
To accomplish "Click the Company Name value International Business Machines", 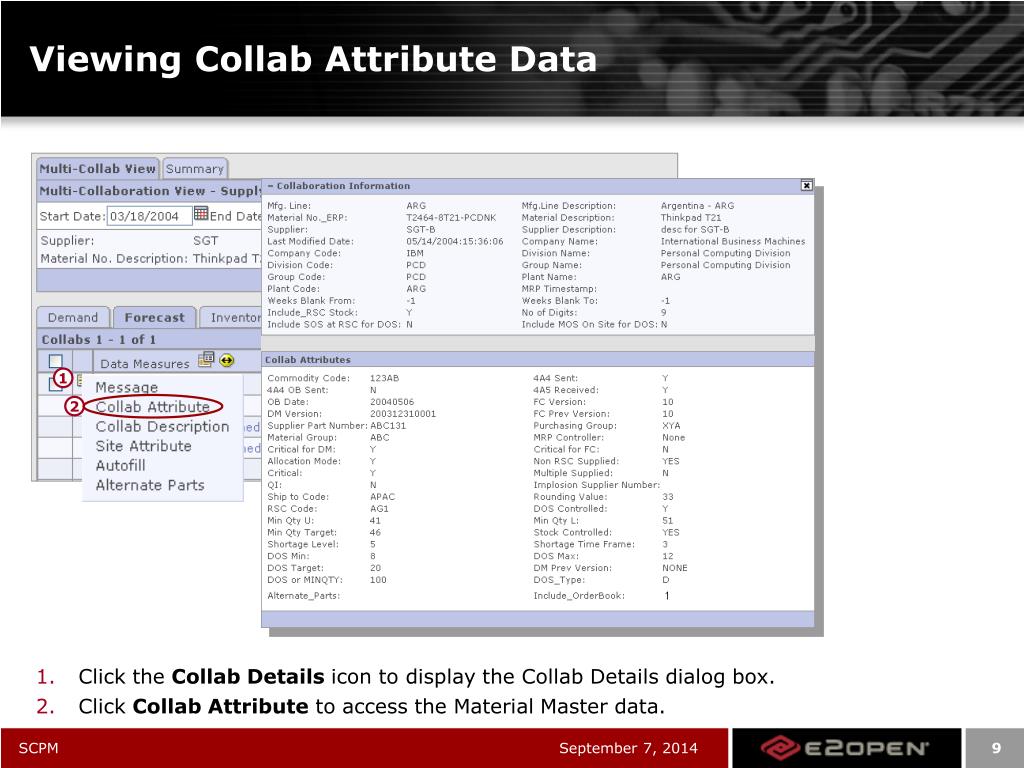I will click(x=733, y=241).
